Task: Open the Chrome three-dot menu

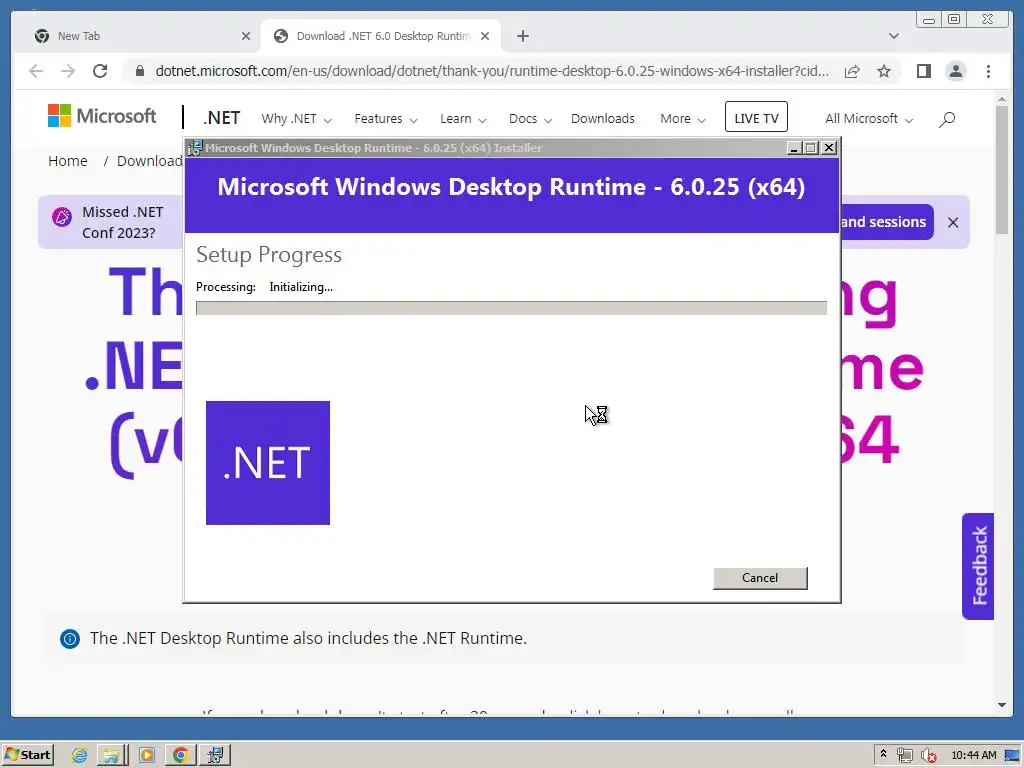Action: [x=989, y=71]
